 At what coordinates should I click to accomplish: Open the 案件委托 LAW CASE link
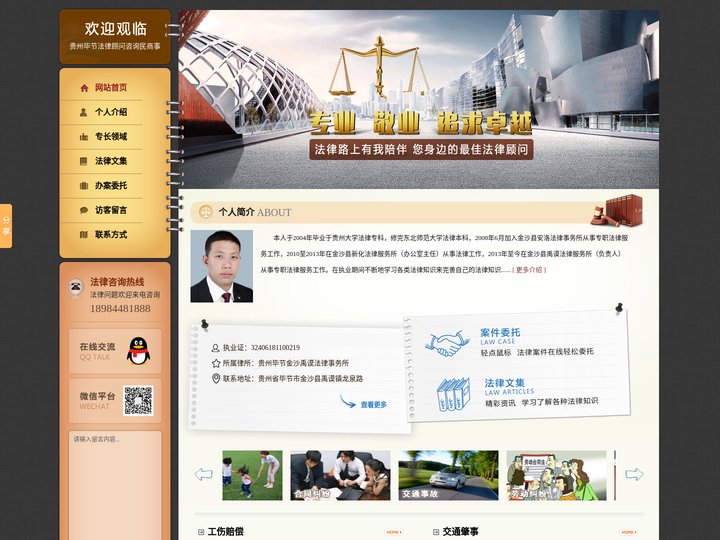(x=500, y=336)
